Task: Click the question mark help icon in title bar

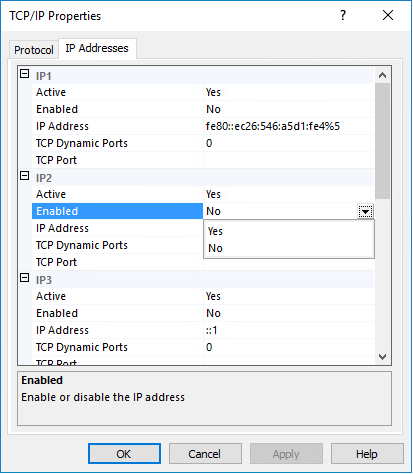Action: tap(343, 15)
